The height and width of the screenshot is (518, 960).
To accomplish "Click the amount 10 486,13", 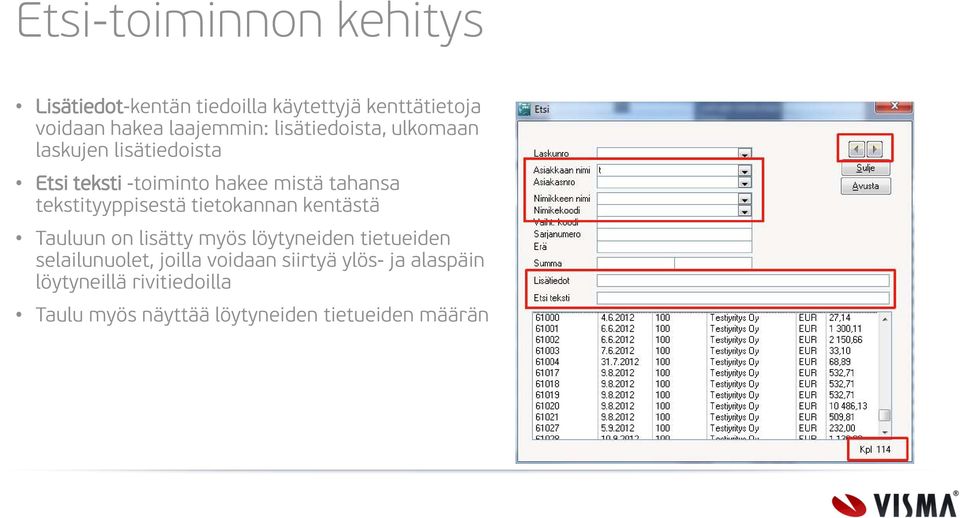I will click(848, 406).
